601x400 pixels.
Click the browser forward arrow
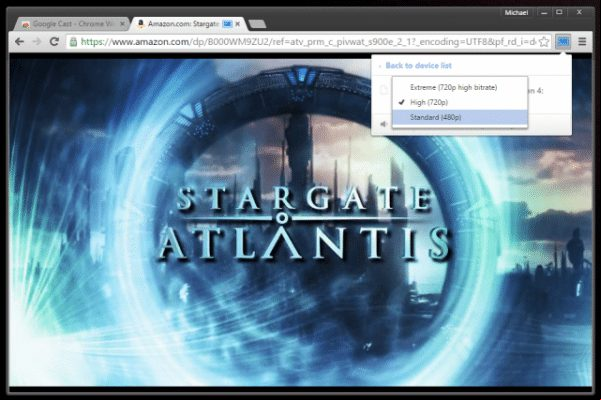(37, 41)
